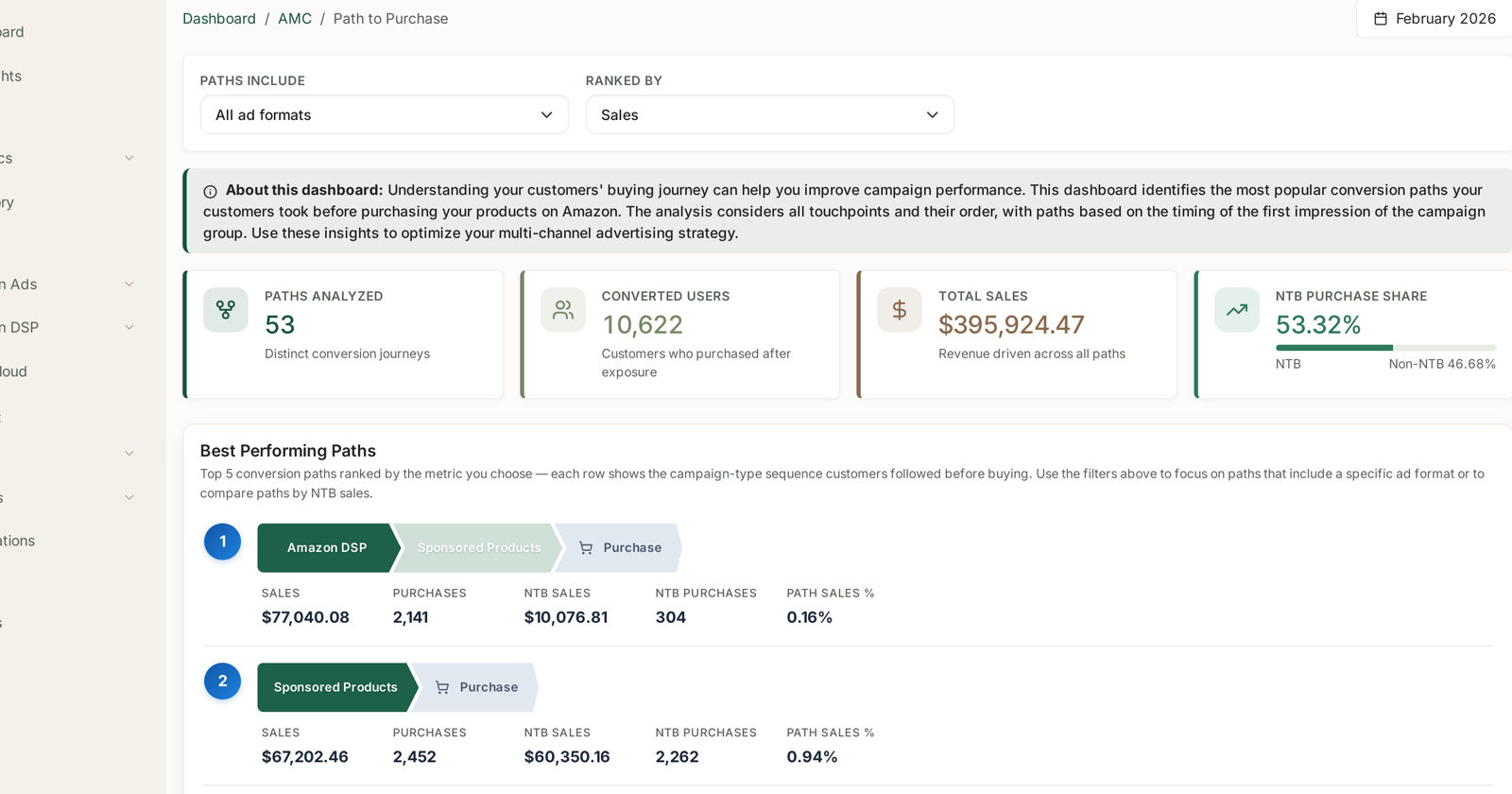Click the Converted Users people icon
Image resolution: width=1512 pixels, height=794 pixels.
click(563, 310)
